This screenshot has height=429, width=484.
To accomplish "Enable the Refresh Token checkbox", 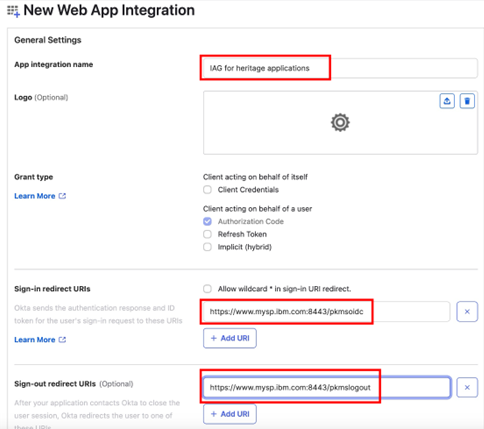I will (207, 234).
